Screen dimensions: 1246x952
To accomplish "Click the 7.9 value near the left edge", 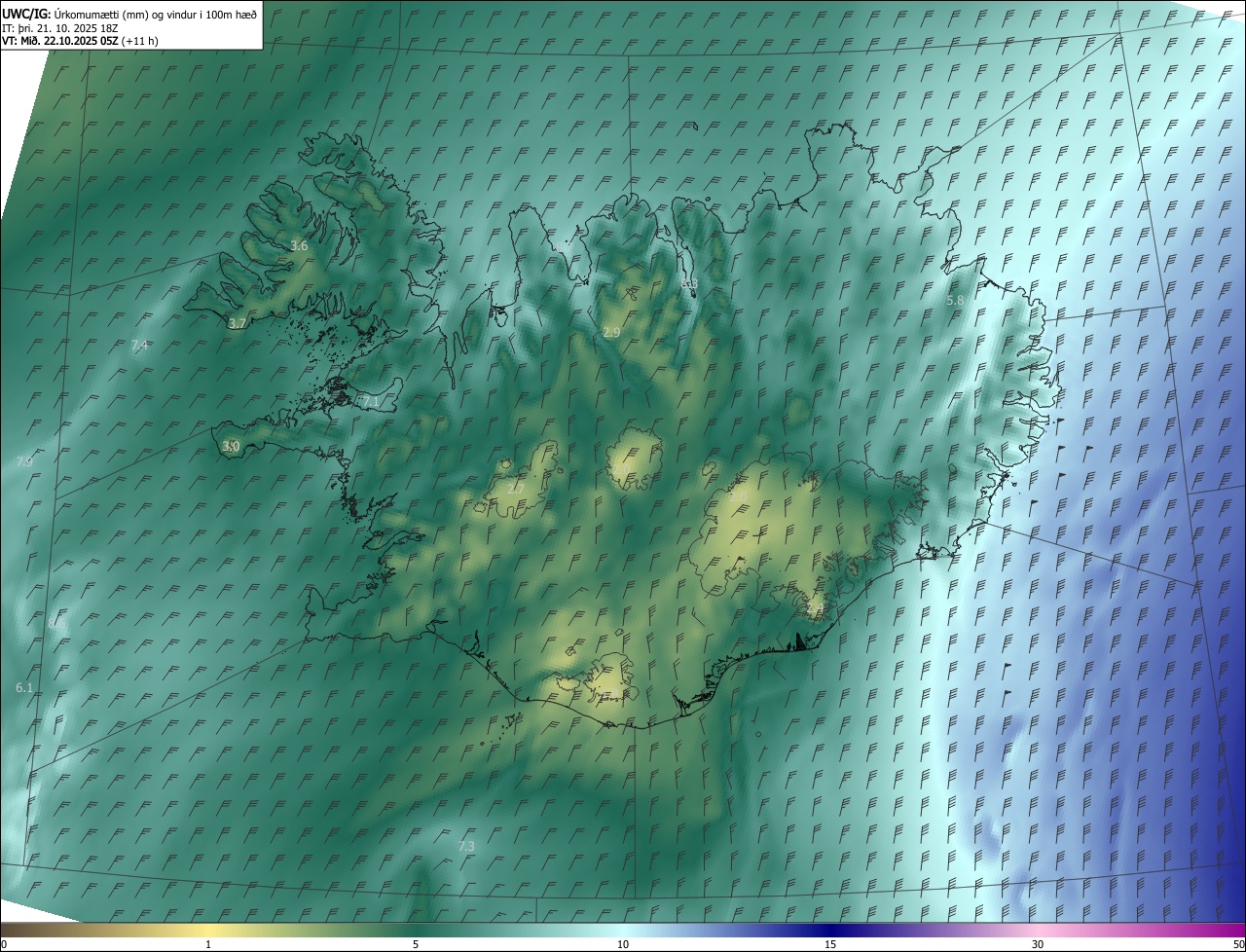I will (x=24, y=462).
